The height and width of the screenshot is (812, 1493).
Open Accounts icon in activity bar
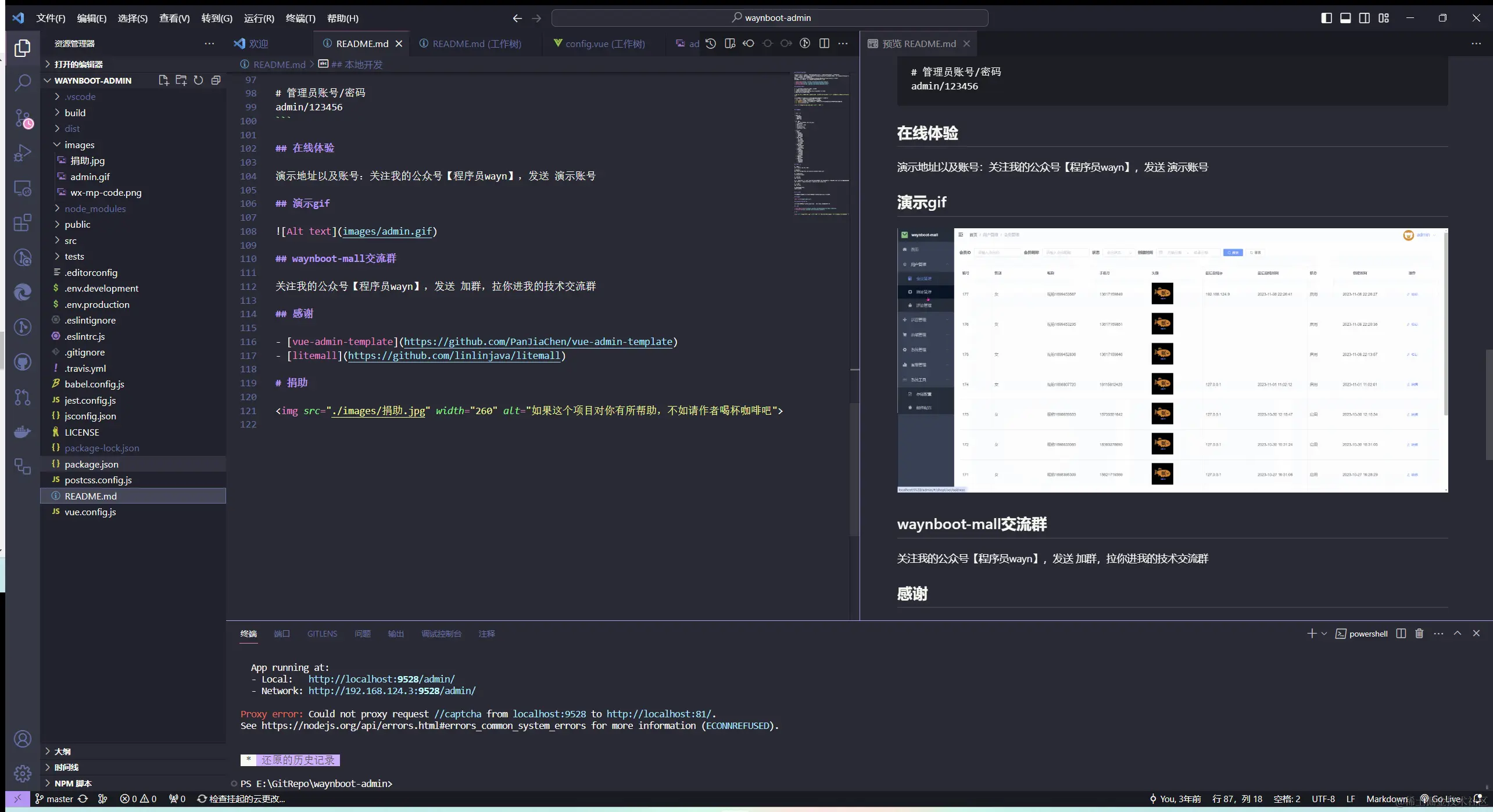pos(23,739)
